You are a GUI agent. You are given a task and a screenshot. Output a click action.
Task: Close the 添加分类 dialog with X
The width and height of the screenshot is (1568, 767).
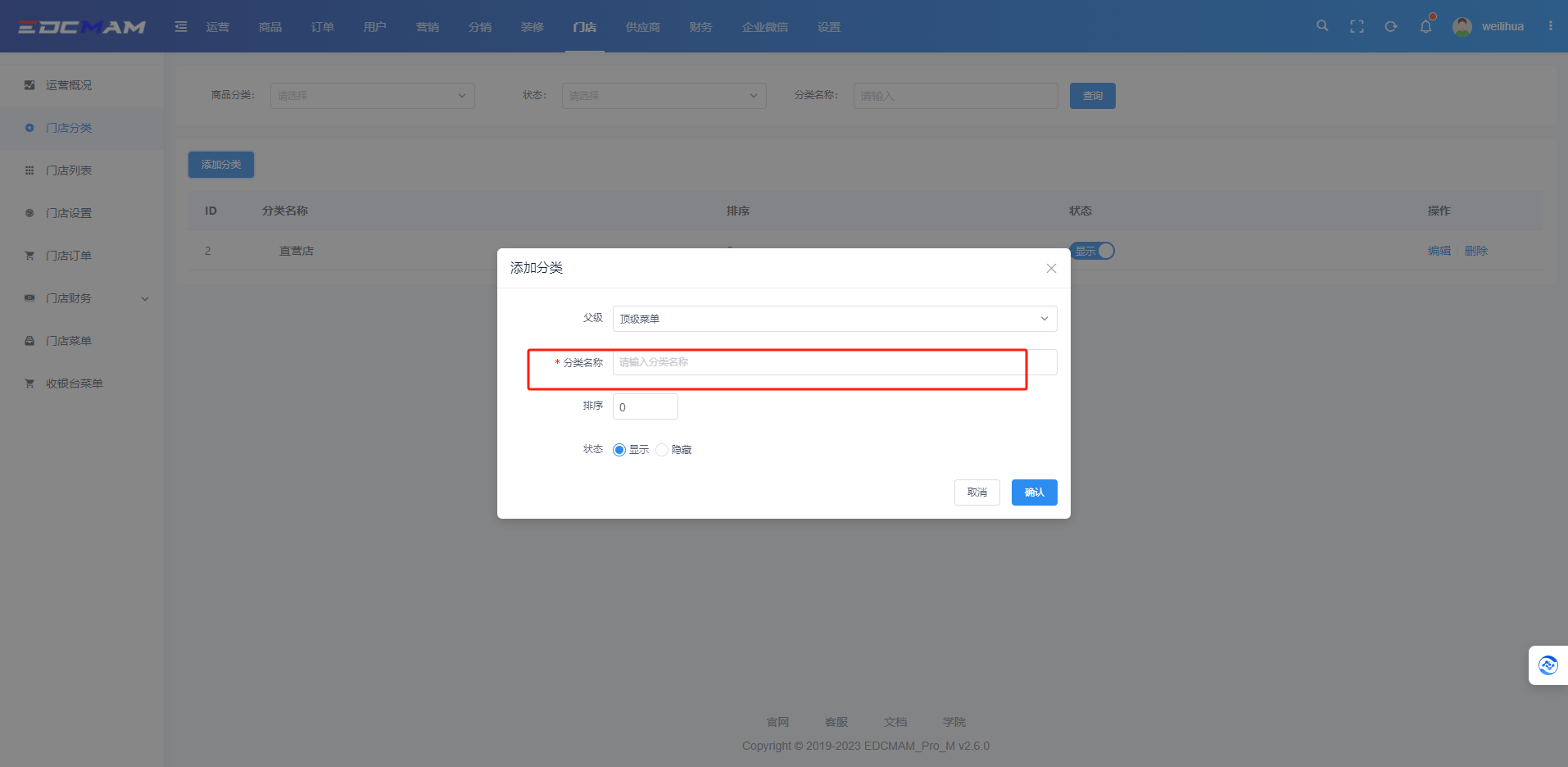point(1051,268)
